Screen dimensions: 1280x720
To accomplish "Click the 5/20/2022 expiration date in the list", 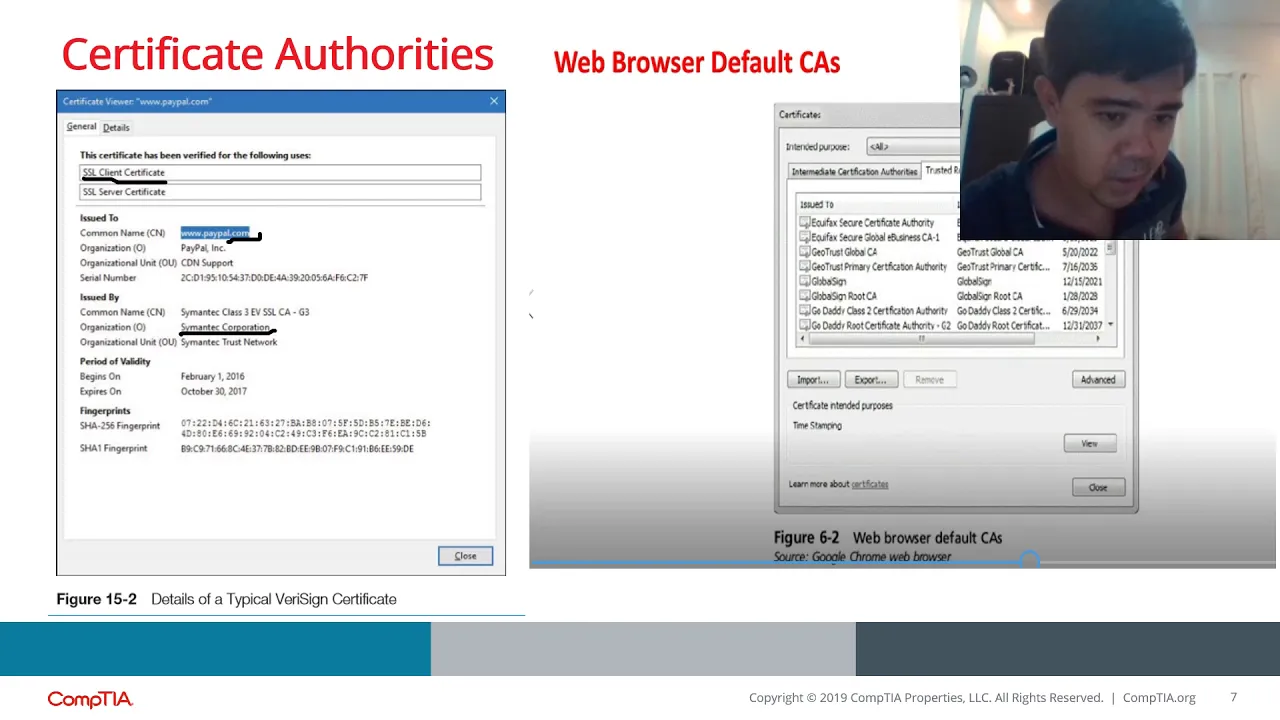I will (x=1080, y=252).
